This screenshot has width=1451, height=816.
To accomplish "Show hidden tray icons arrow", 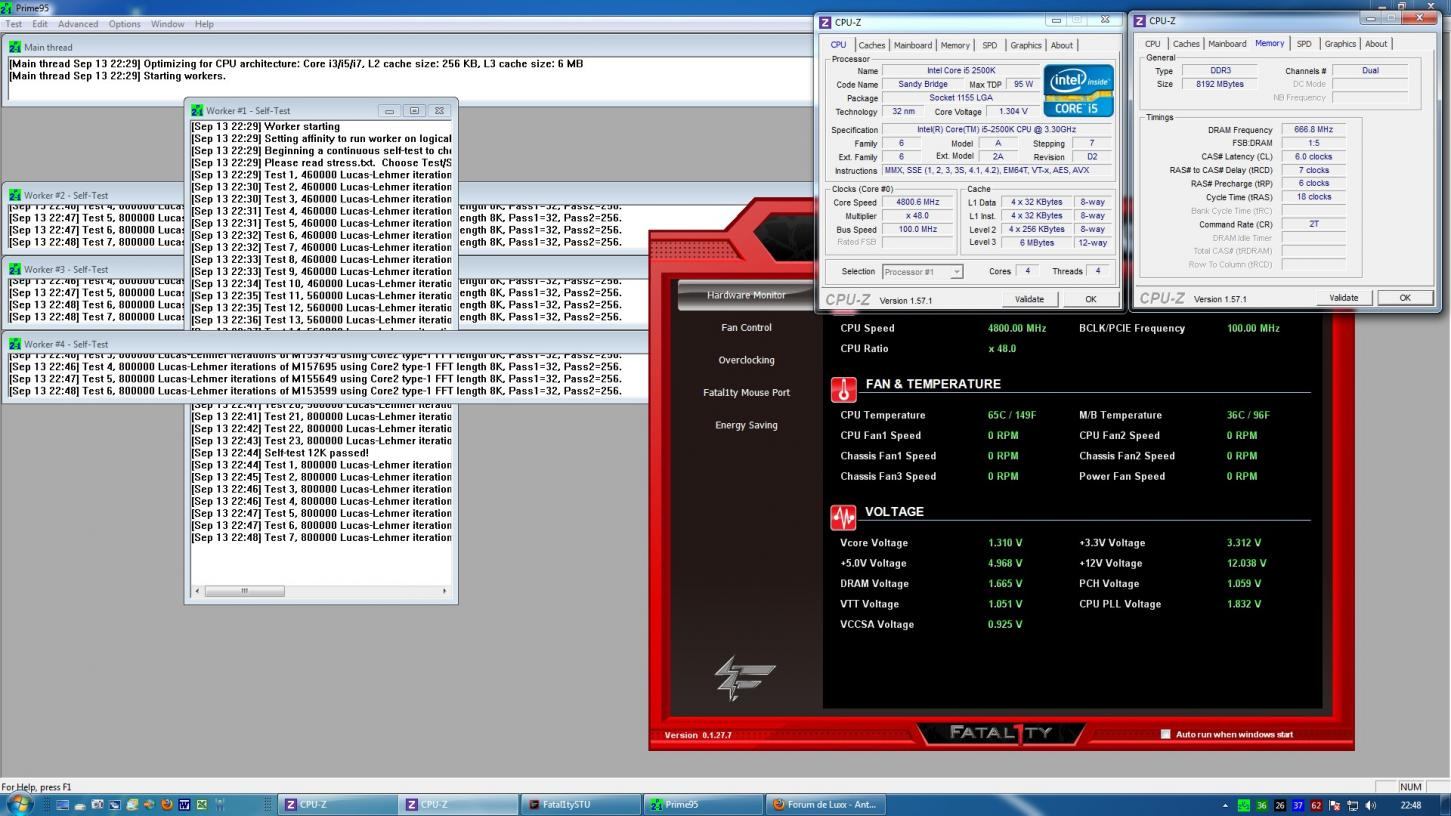I will pyautogui.click(x=1225, y=805).
